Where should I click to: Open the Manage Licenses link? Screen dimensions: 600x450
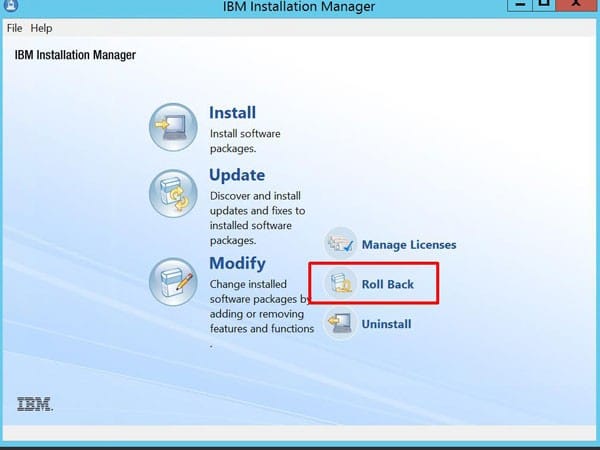tap(409, 245)
